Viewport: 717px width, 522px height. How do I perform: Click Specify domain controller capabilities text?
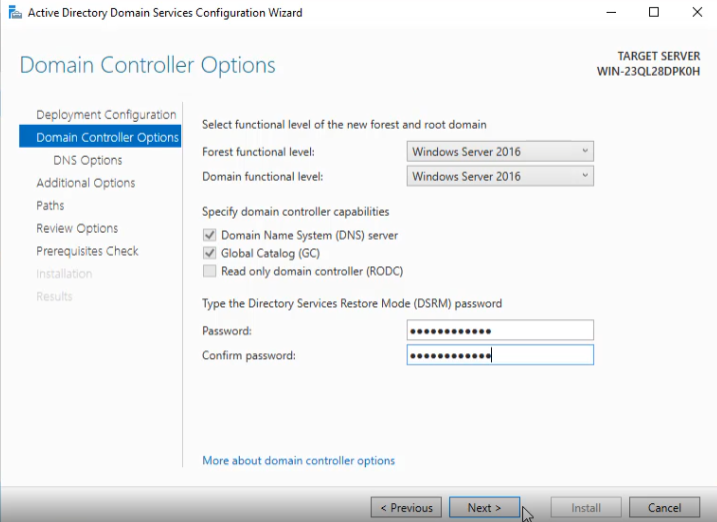pos(295,212)
